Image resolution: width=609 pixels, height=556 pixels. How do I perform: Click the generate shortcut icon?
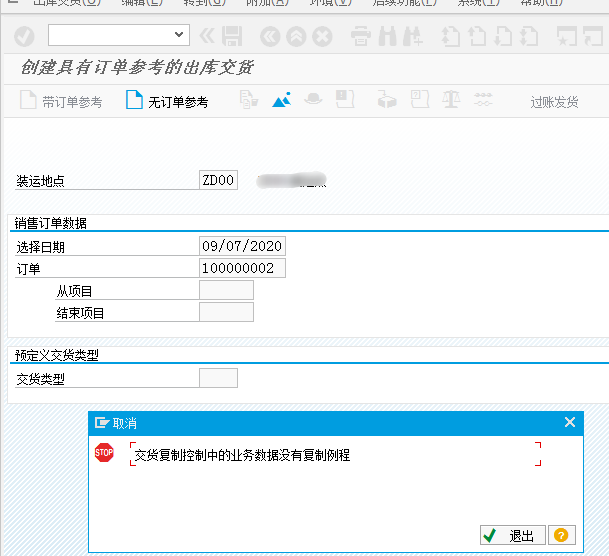click(x=593, y=36)
